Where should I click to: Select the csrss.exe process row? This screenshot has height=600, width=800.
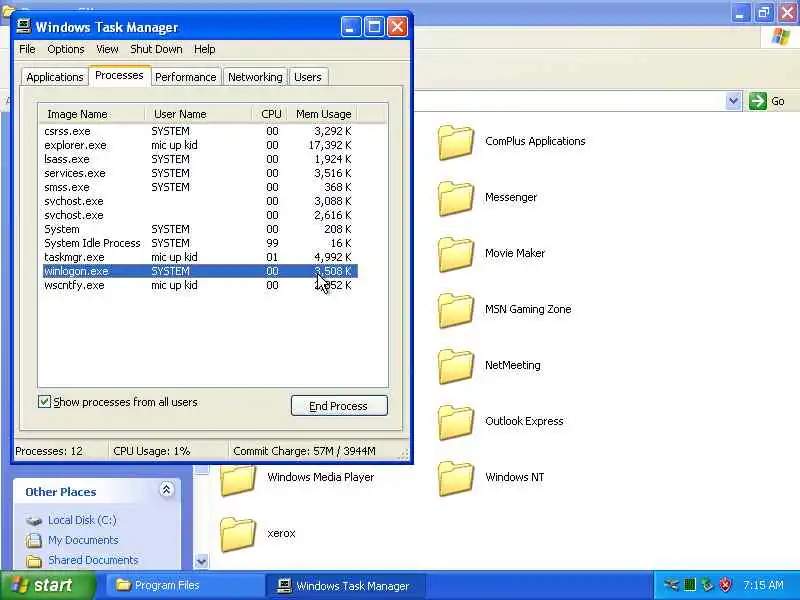(x=200, y=131)
